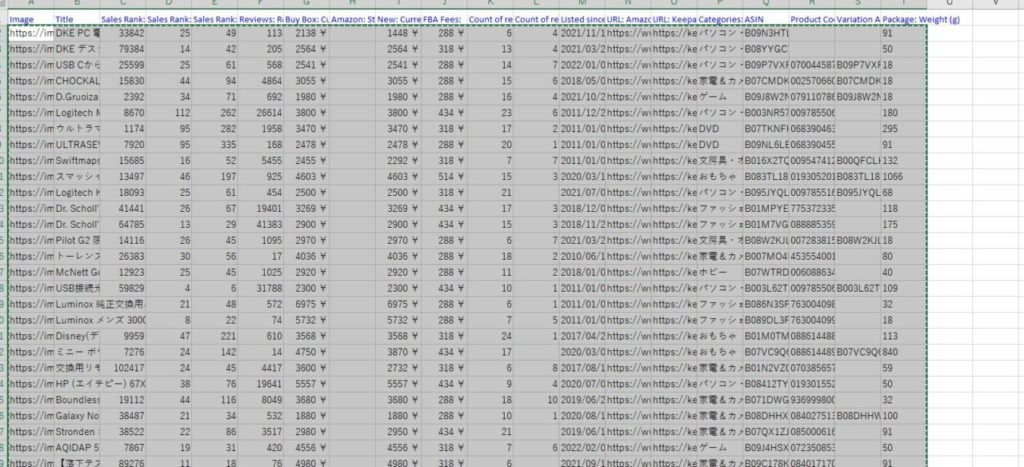Screen dimensions: 1024x467
Task: Select the title cell "CHOCKAL"
Action: click(76, 81)
